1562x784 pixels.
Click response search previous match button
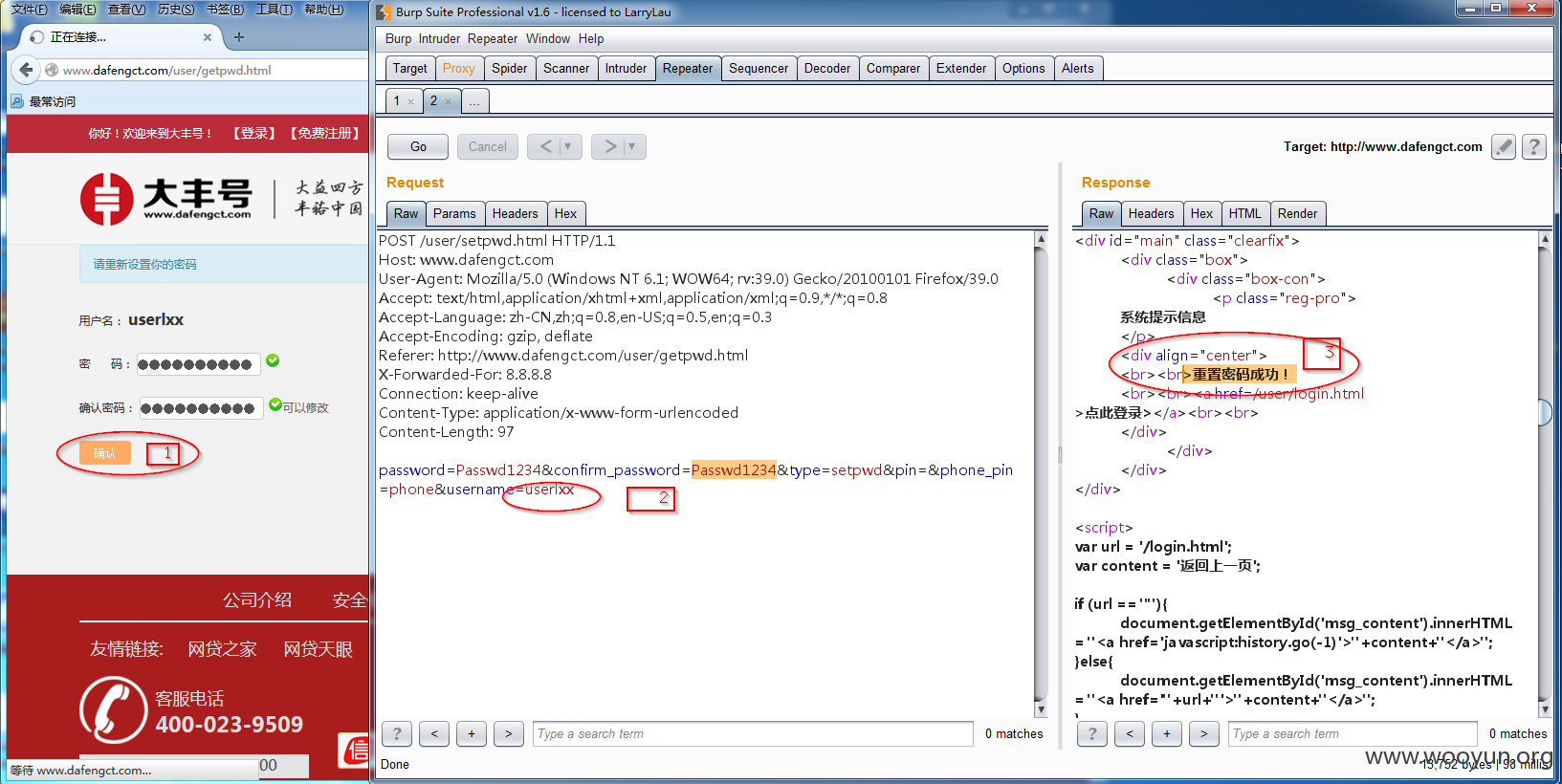coord(1130,733)
